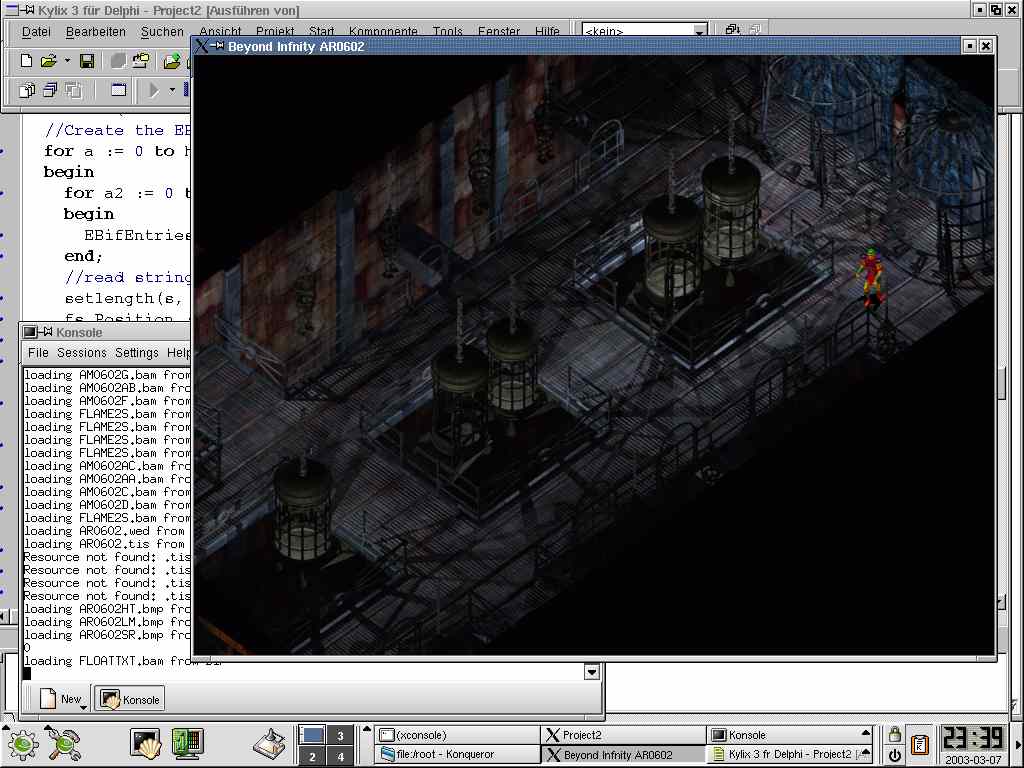Click the logout power icon

pyautogui.click(x=894, y=756)
